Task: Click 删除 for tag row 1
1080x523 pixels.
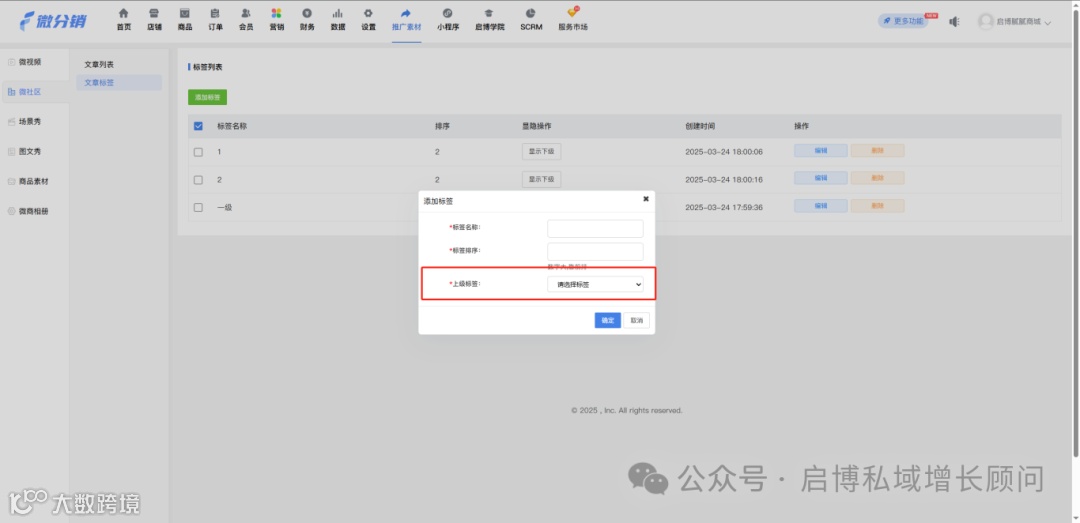Action: tap(877, 151)
